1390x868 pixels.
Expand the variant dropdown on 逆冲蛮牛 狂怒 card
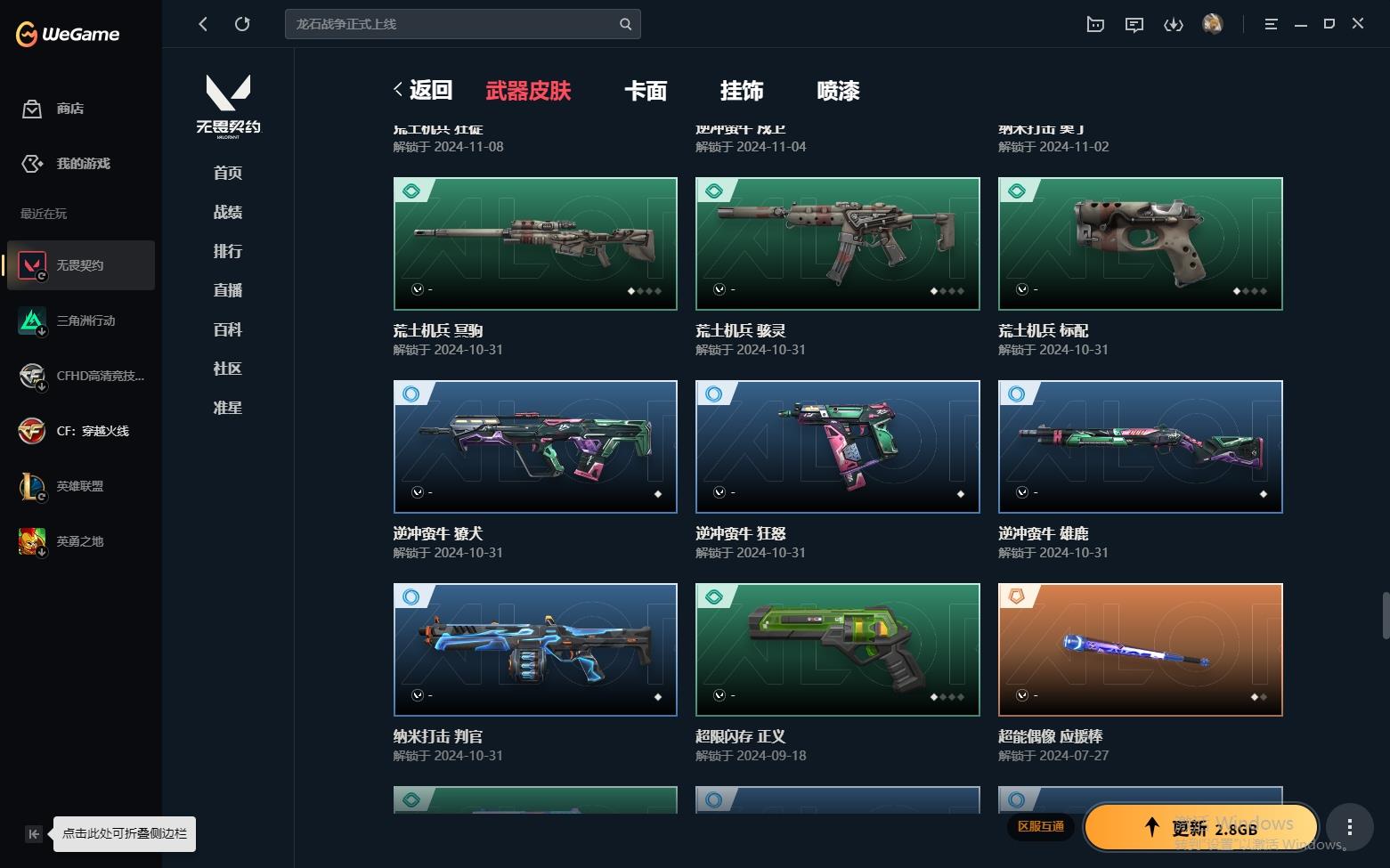click(x=719, y=492)
